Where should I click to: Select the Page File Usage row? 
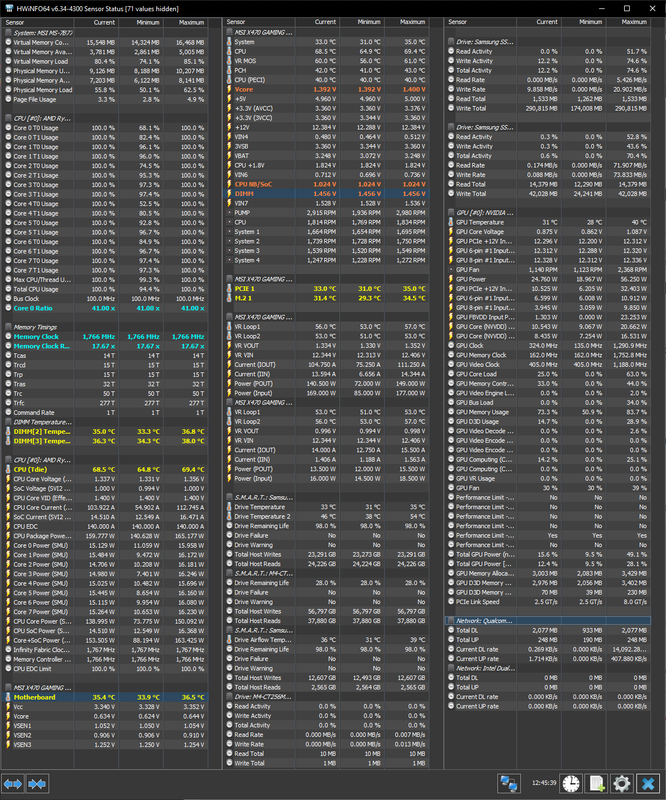[105, 99]
